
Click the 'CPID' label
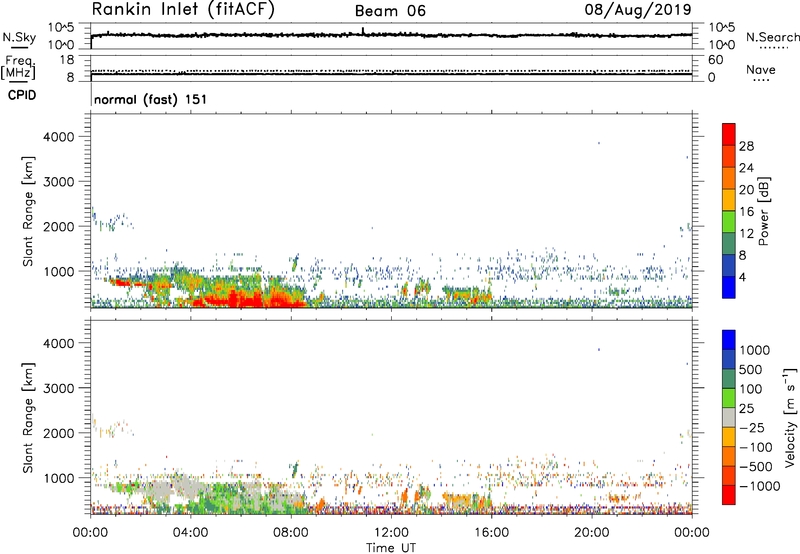point(22,95)
